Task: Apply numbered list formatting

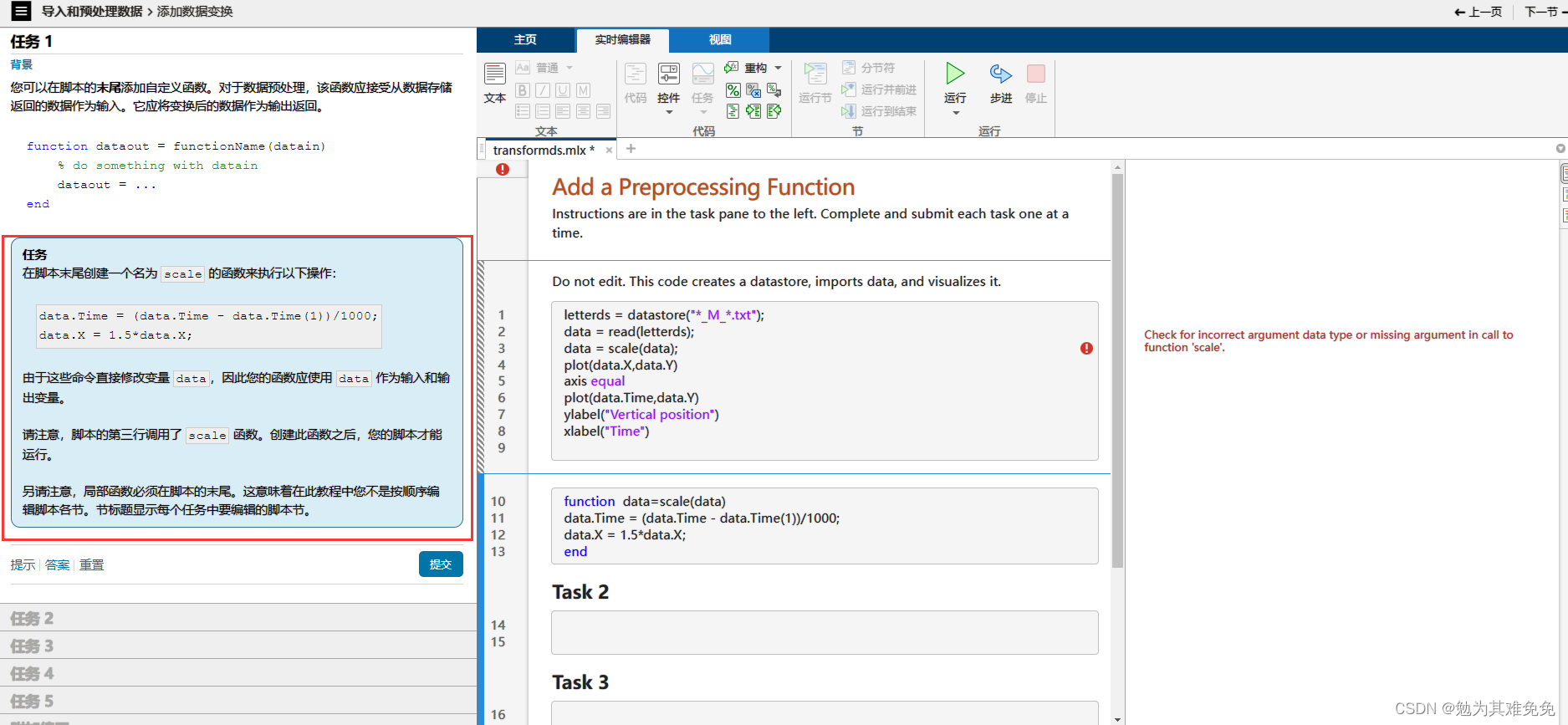Action: 543,111
